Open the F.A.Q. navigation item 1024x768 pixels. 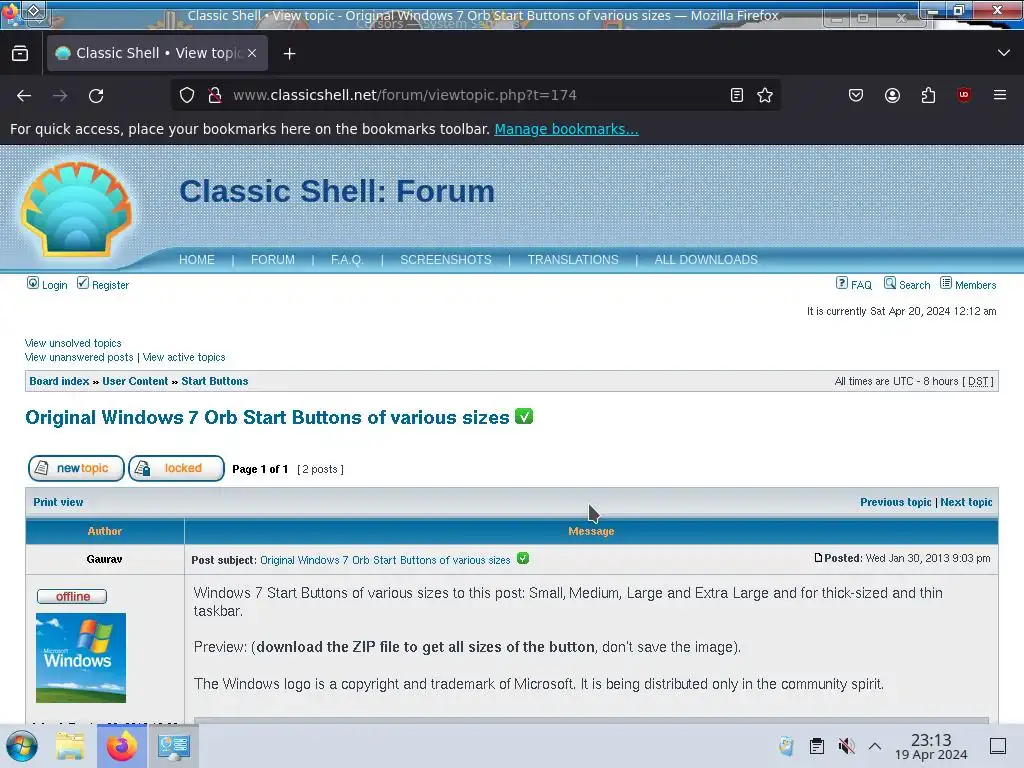point(347,260)
